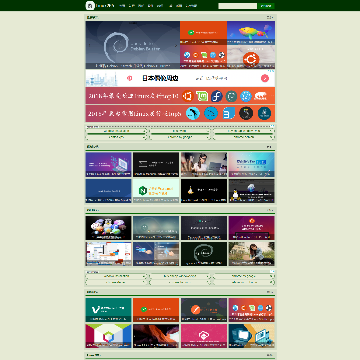Click the Linux Mint icon in banner

202,96
